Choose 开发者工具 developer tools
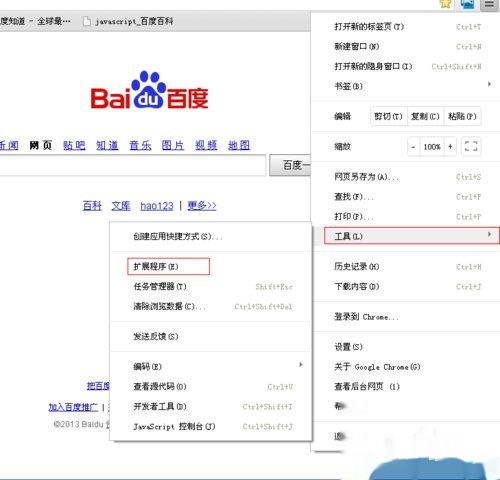 pyautogui.click(x=211, y=406)
